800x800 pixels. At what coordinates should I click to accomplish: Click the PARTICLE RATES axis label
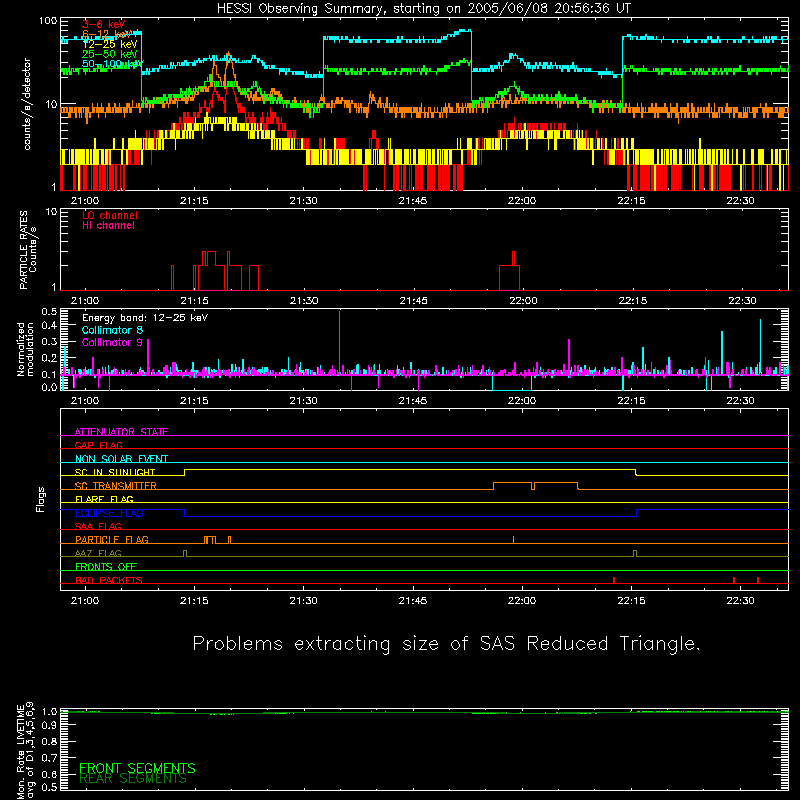(28, 250)
